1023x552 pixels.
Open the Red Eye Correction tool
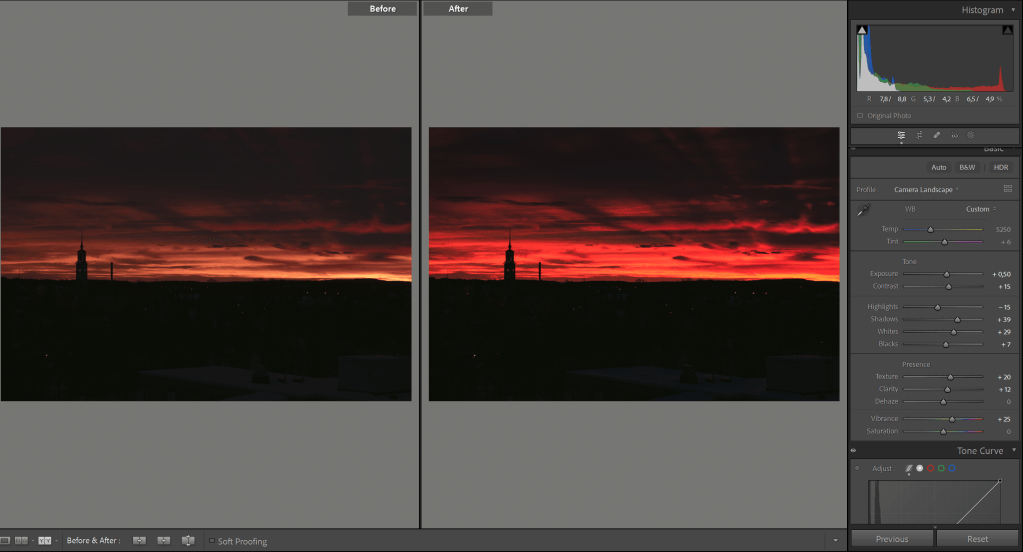click(x=954, y=135)
